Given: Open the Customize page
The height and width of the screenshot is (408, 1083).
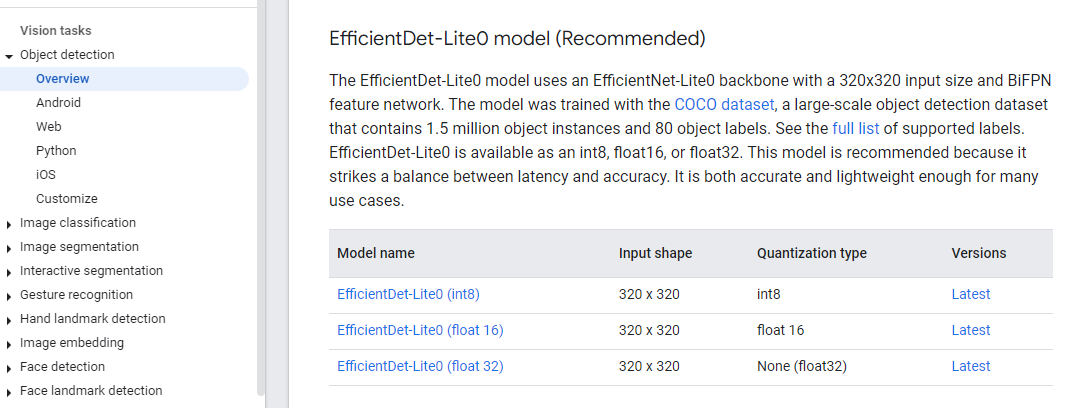Looking at the screenshot, I should point(66,199).
